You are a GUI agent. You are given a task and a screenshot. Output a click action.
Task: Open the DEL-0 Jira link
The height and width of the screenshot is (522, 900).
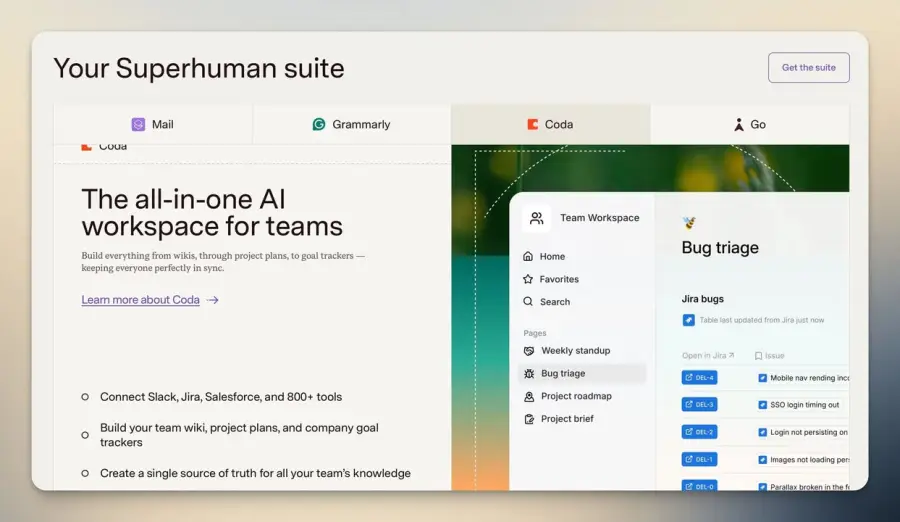coord(699,486)
